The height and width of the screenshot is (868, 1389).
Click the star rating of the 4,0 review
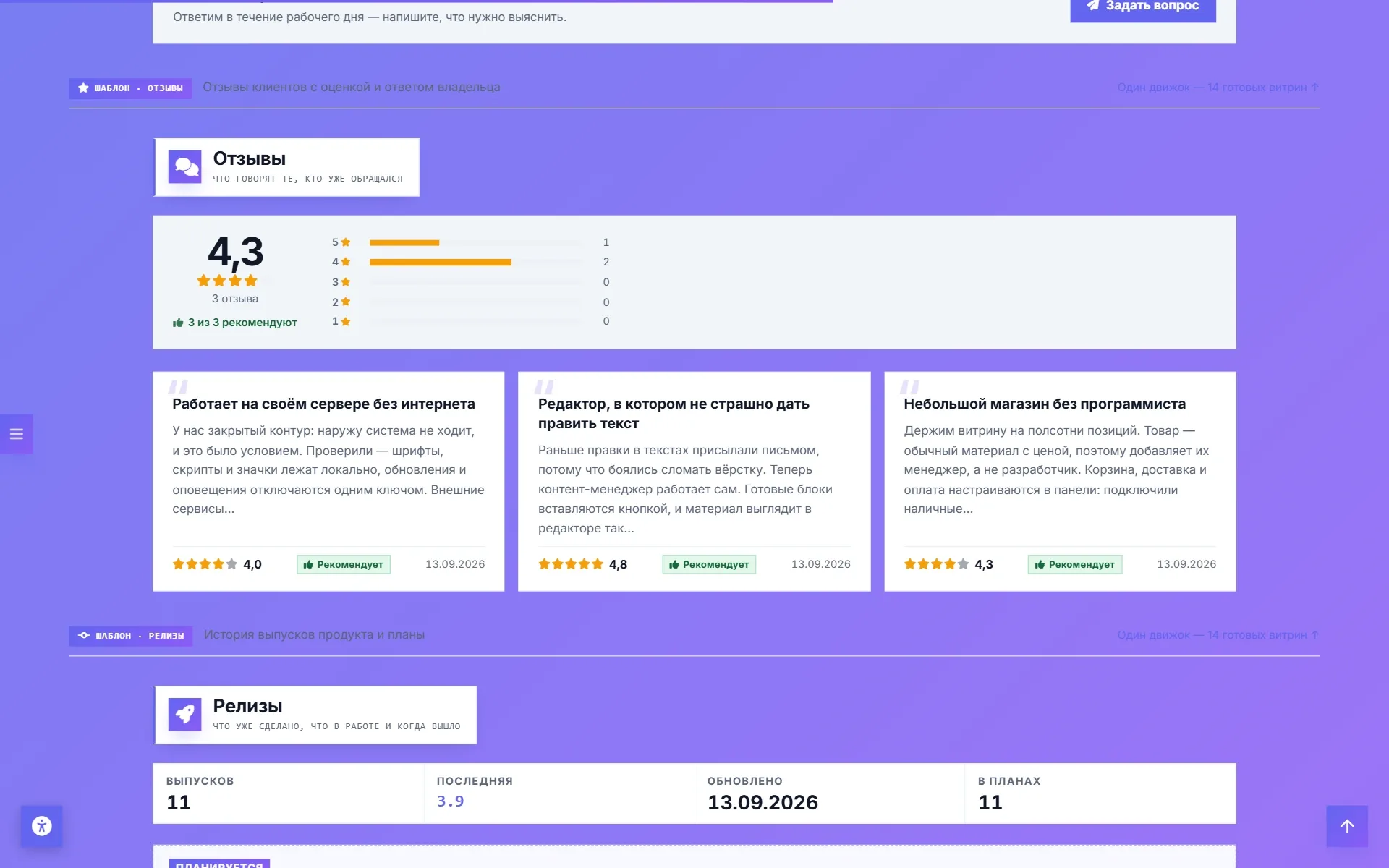(x=205, y=564)
